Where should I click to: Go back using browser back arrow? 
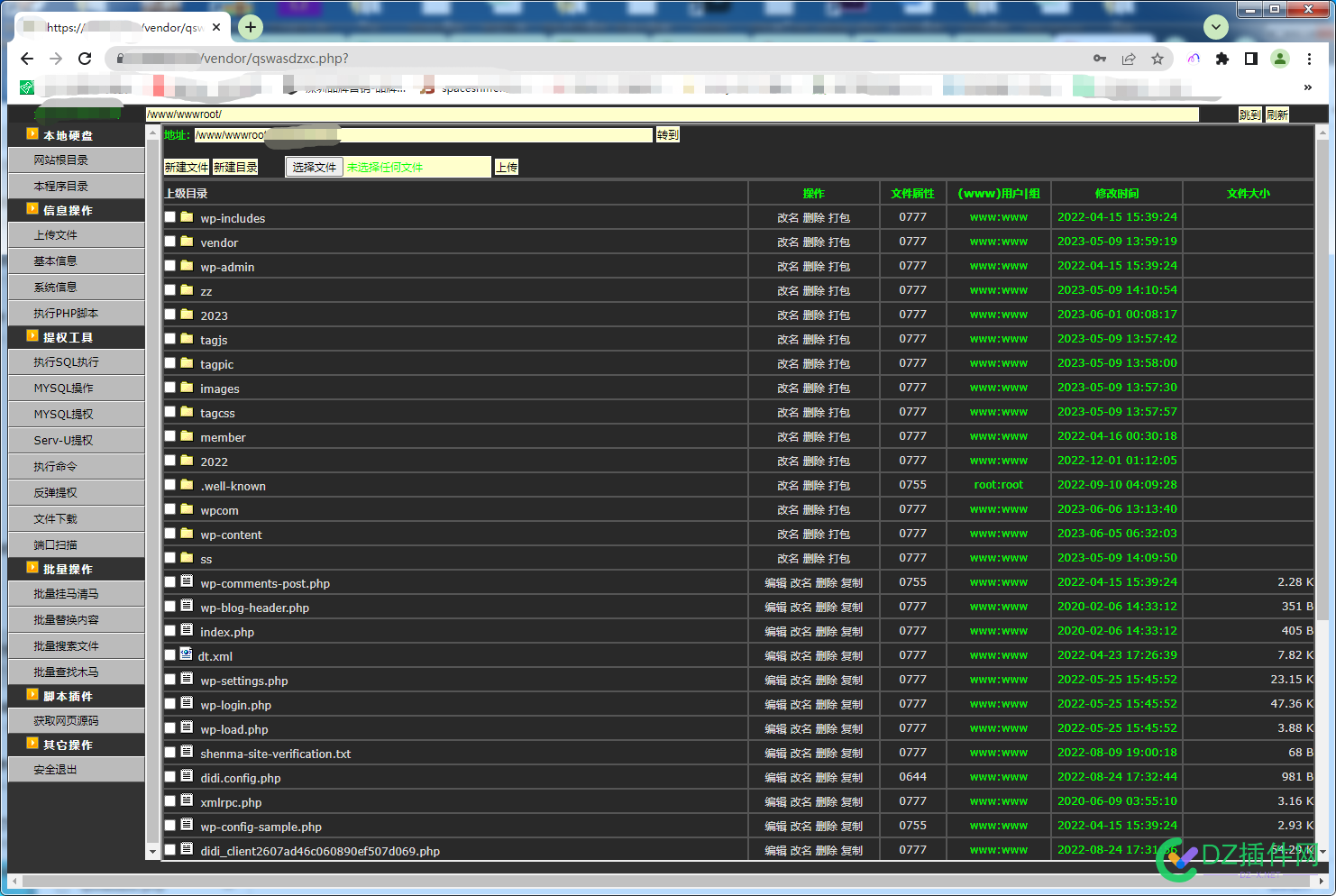click(x=27, y=59)
